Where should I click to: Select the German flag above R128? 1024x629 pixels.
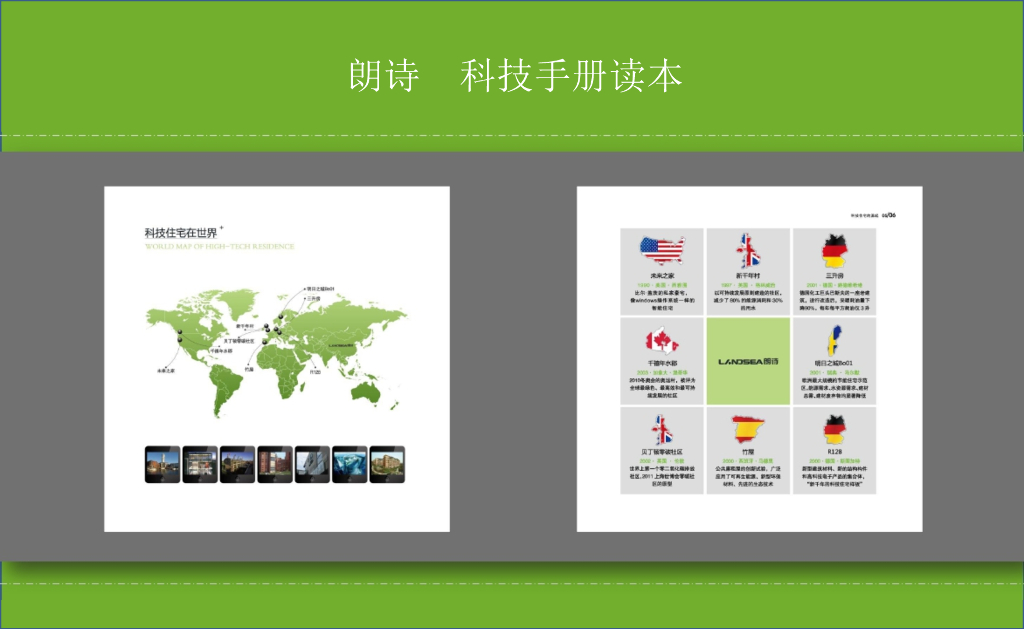(835, 430)
